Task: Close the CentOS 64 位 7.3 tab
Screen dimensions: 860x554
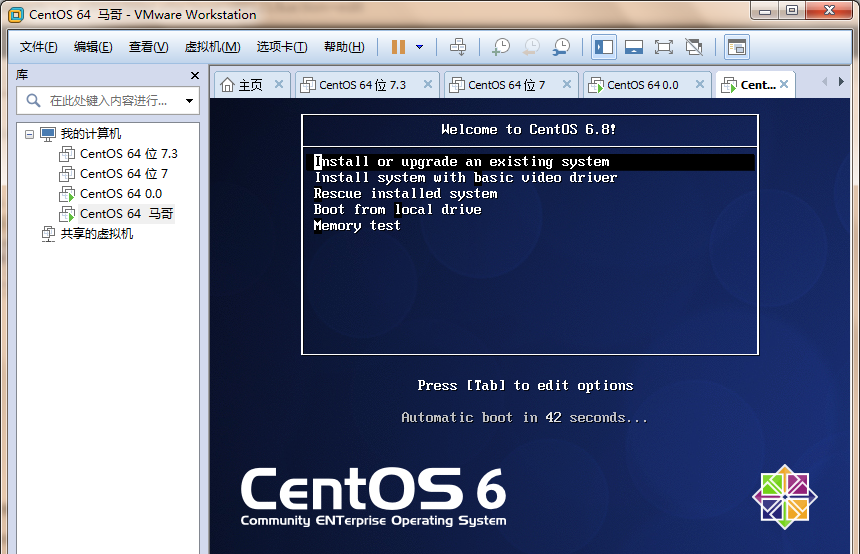Action: pos(428,84)
